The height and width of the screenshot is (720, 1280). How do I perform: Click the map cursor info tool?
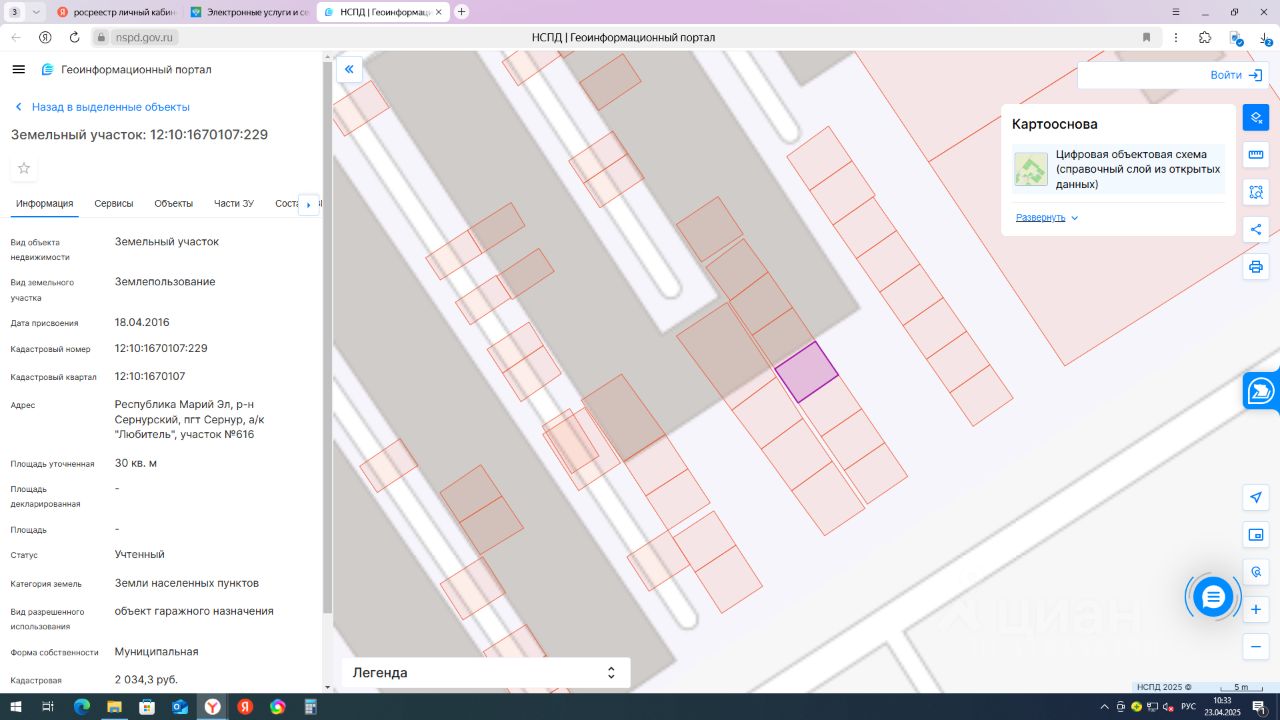tap(1256, 572)
